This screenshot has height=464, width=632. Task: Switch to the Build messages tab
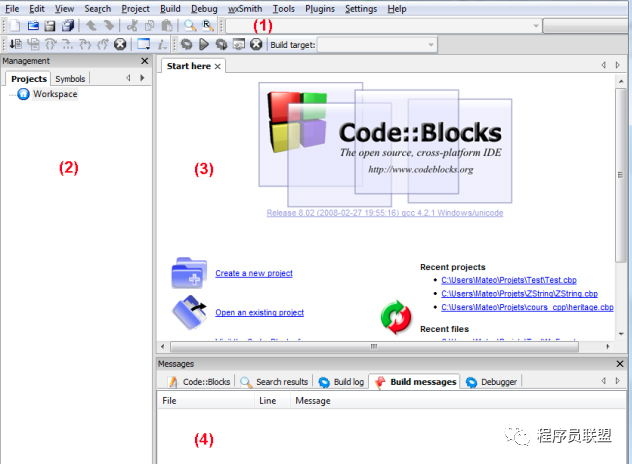point(416,382)
